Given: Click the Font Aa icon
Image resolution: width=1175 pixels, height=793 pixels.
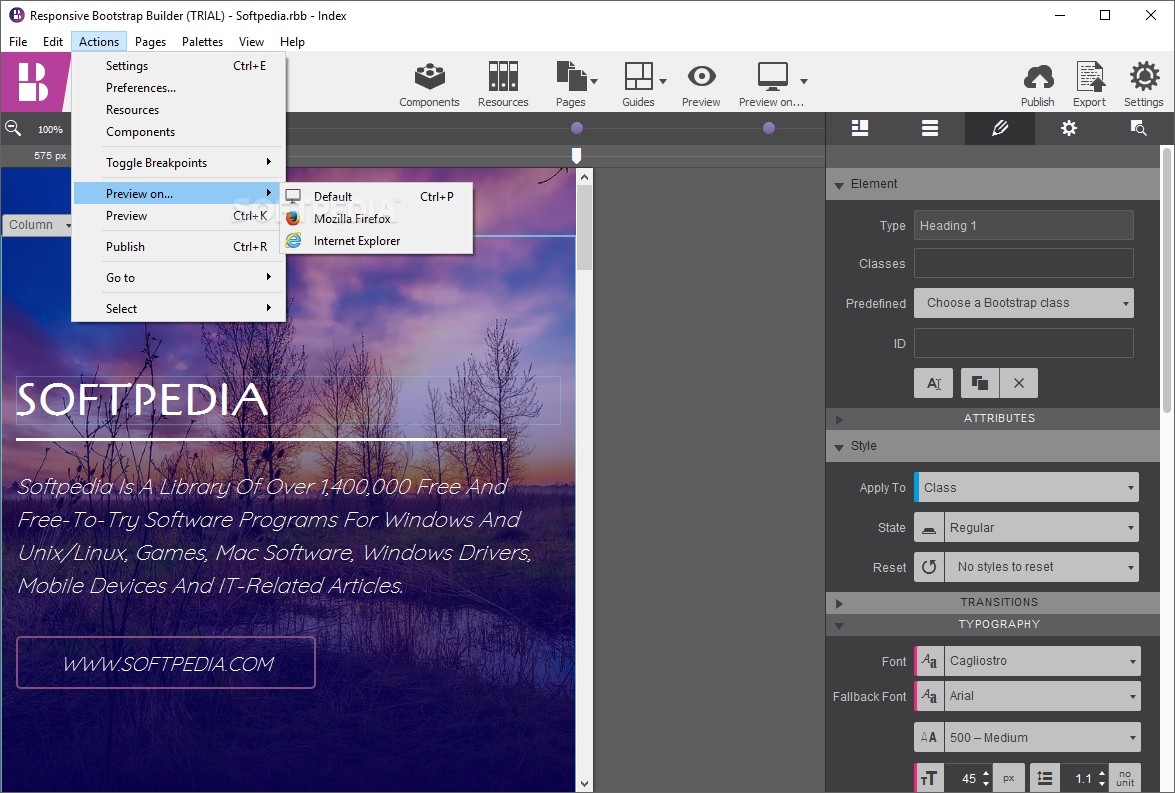Looking at the screenshot, I should point(929,661).
